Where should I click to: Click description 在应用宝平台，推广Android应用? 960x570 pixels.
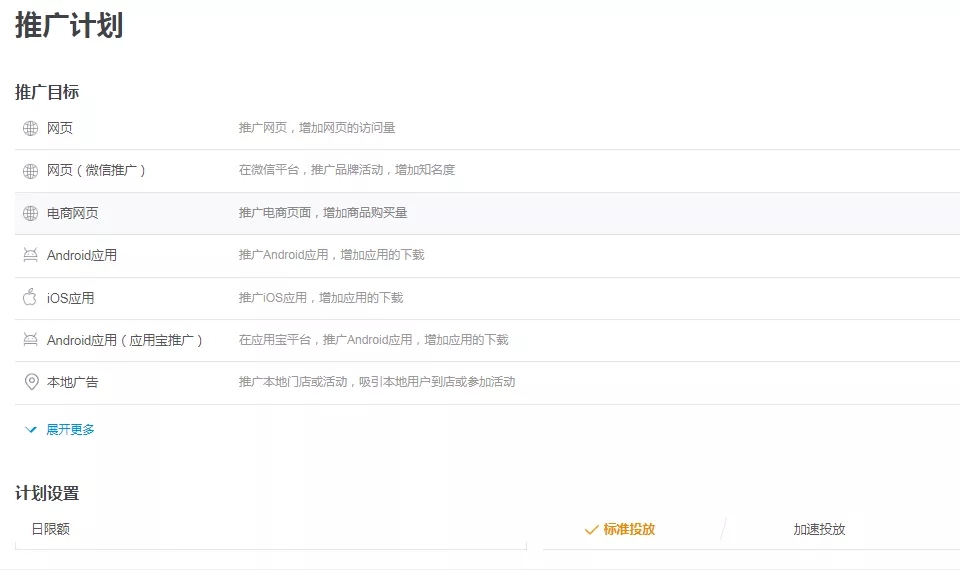(x=373, y=340)
